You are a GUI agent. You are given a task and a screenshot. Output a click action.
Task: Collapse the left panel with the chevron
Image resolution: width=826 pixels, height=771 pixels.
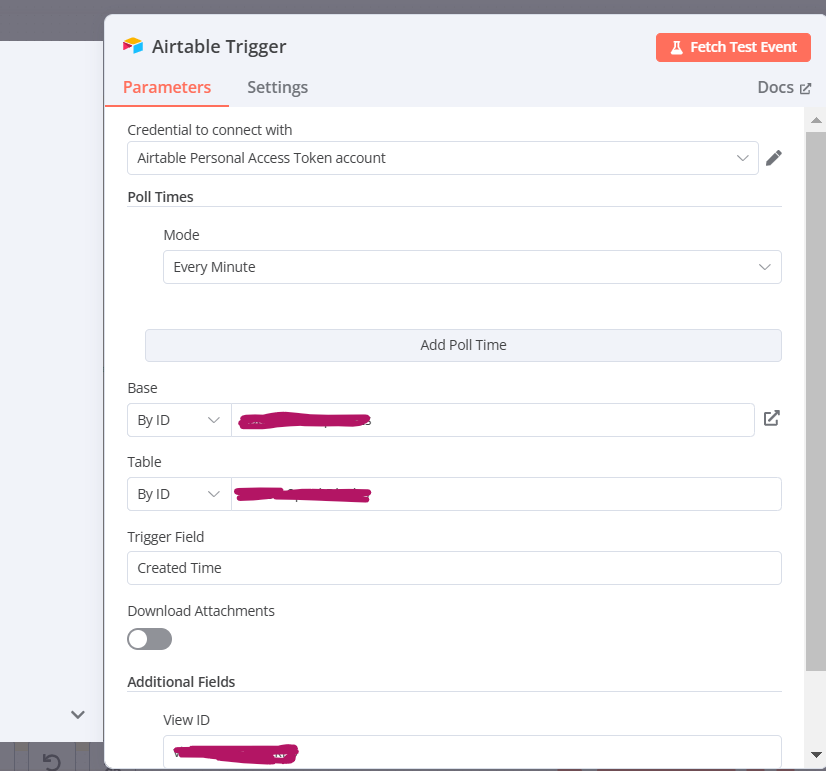(x=77, y=714)
